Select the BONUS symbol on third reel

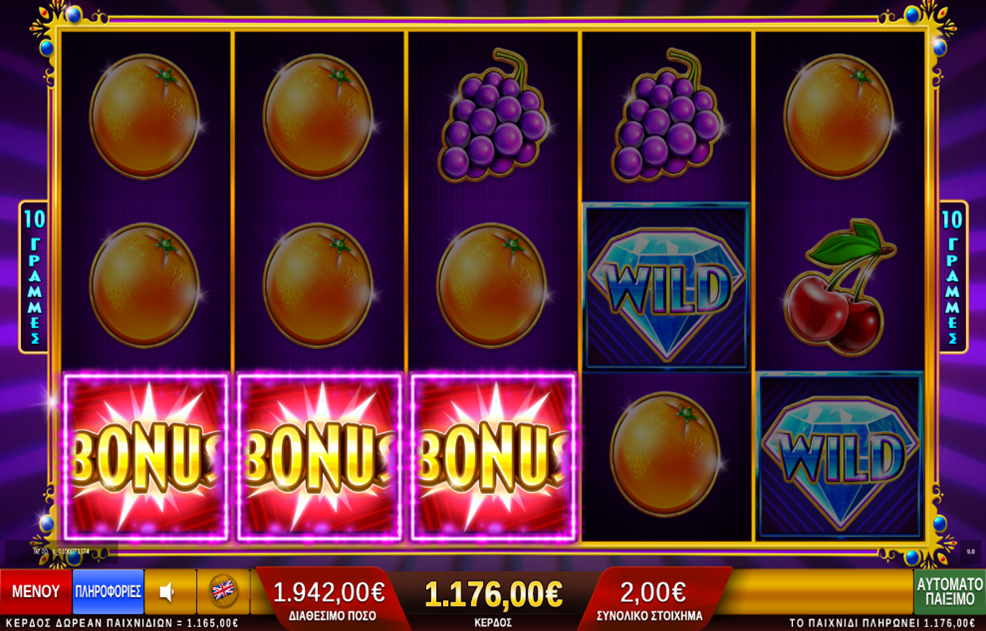pos(493,457)
